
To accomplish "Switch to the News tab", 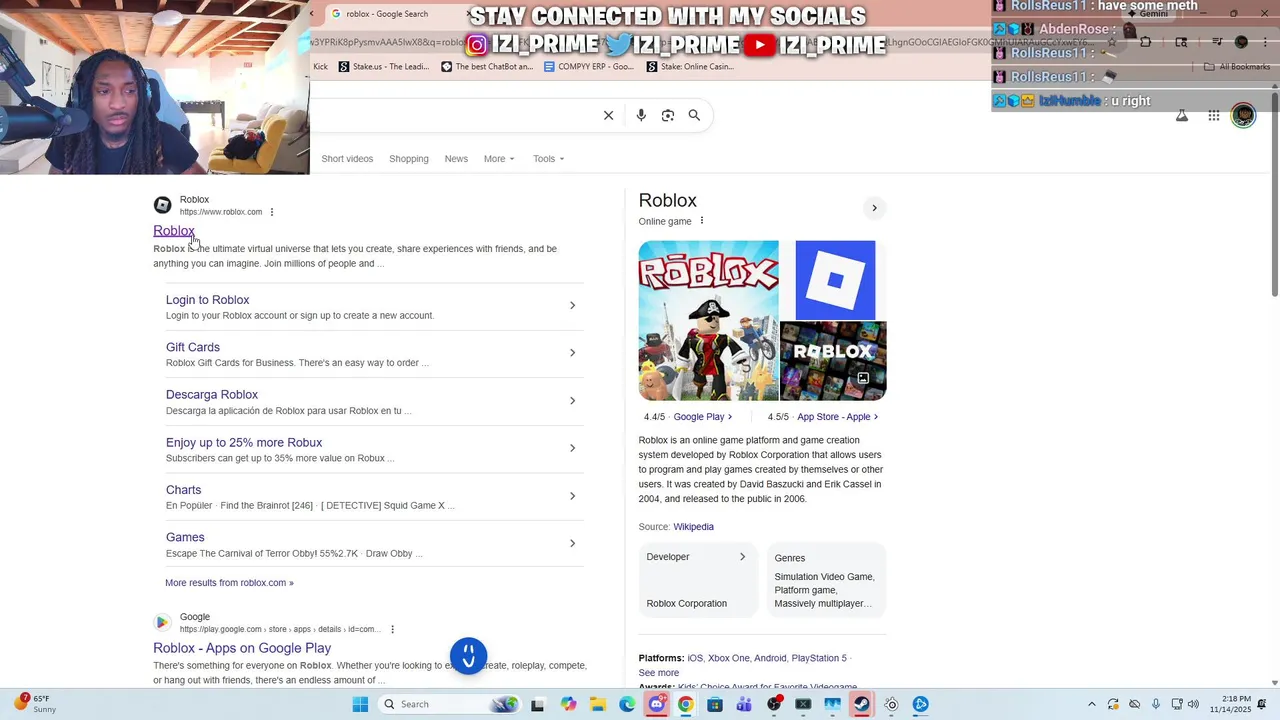I will tap(456, 159).
